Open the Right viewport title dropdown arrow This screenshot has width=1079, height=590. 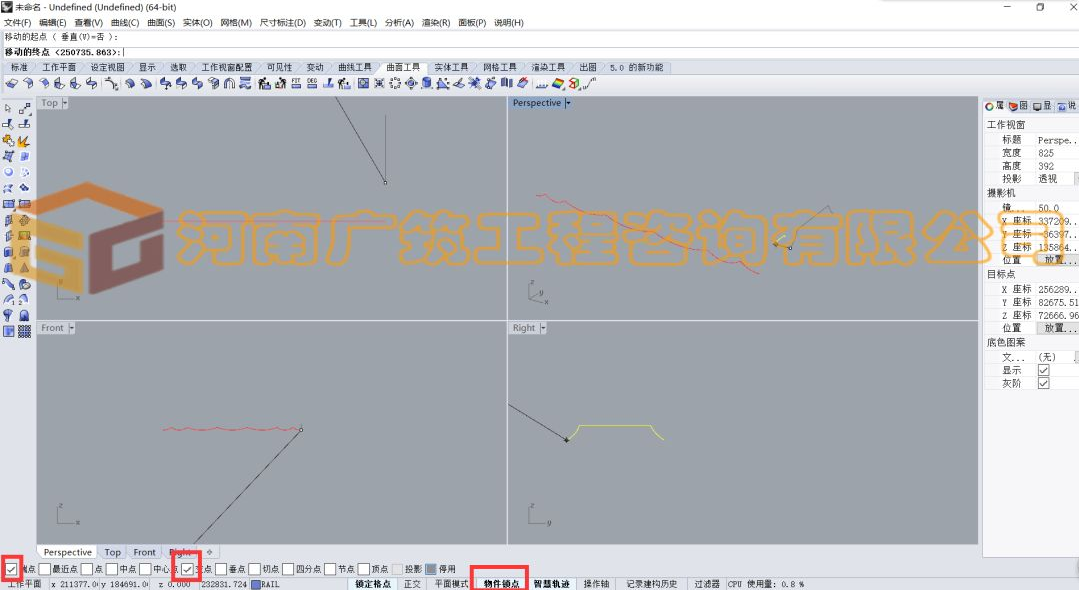click(x=543, y=328)
